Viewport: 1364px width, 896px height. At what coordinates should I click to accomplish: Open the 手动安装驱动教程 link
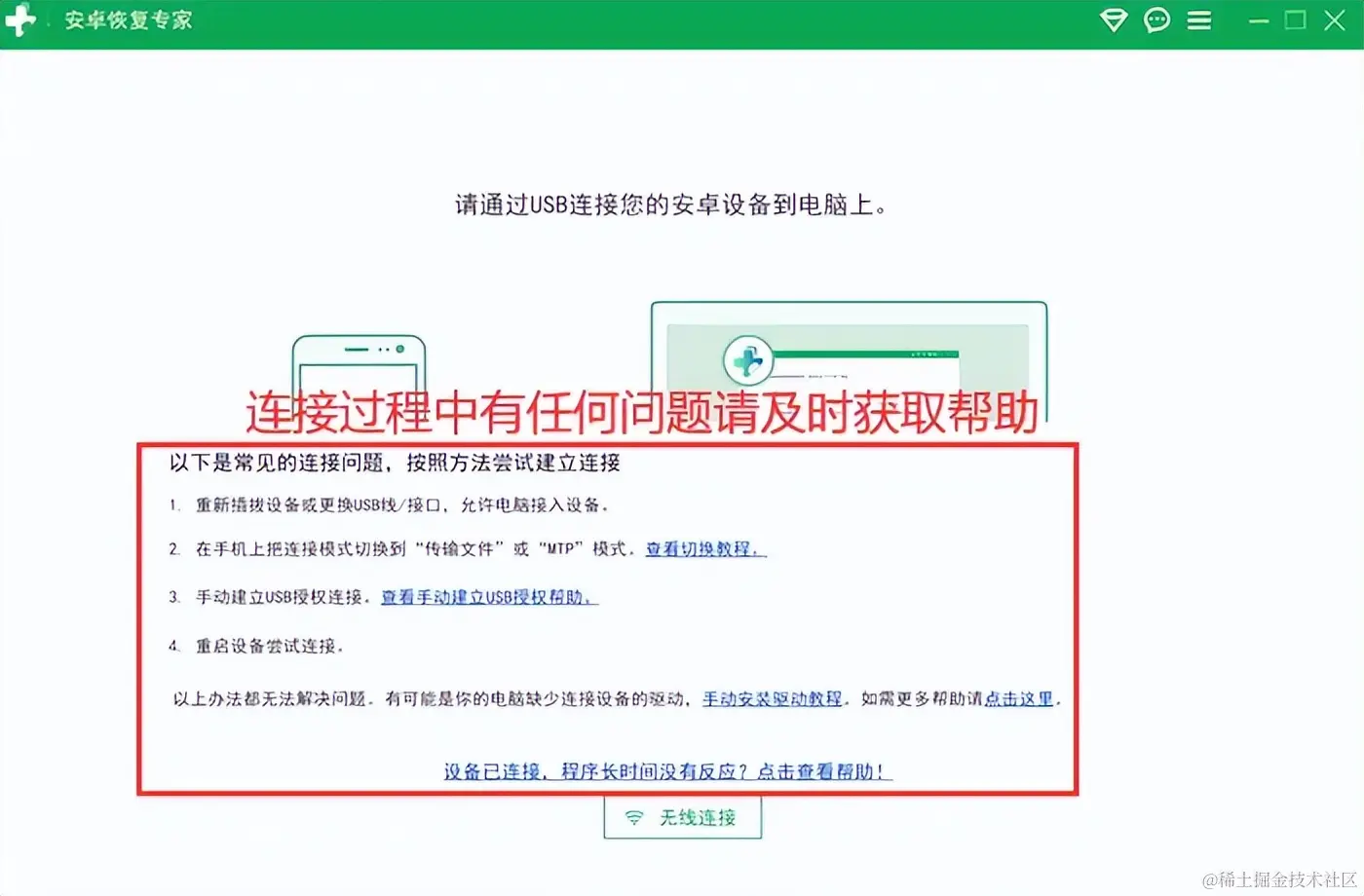[773, 699]
